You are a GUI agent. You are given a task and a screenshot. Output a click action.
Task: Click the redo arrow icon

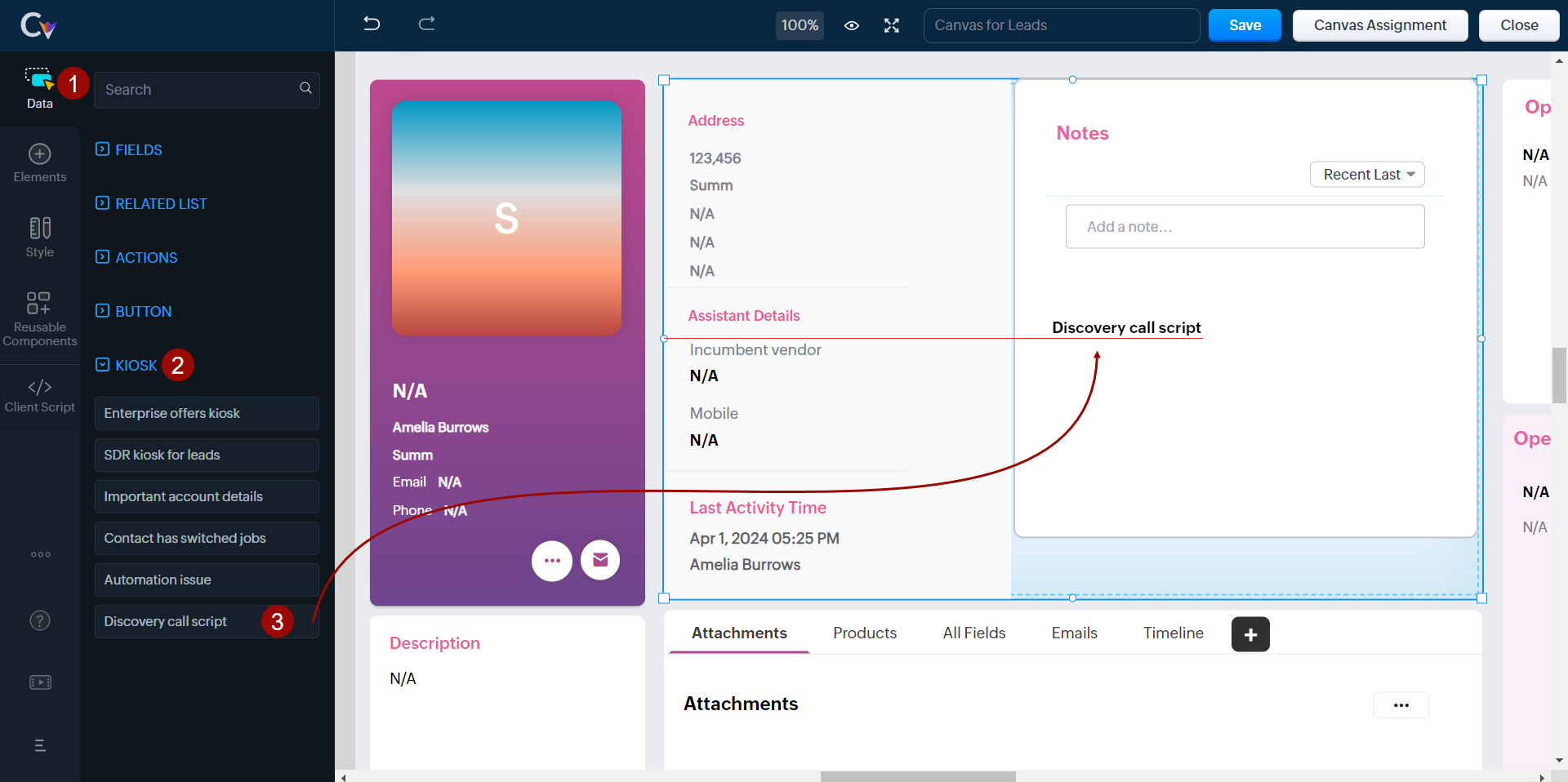426,24
